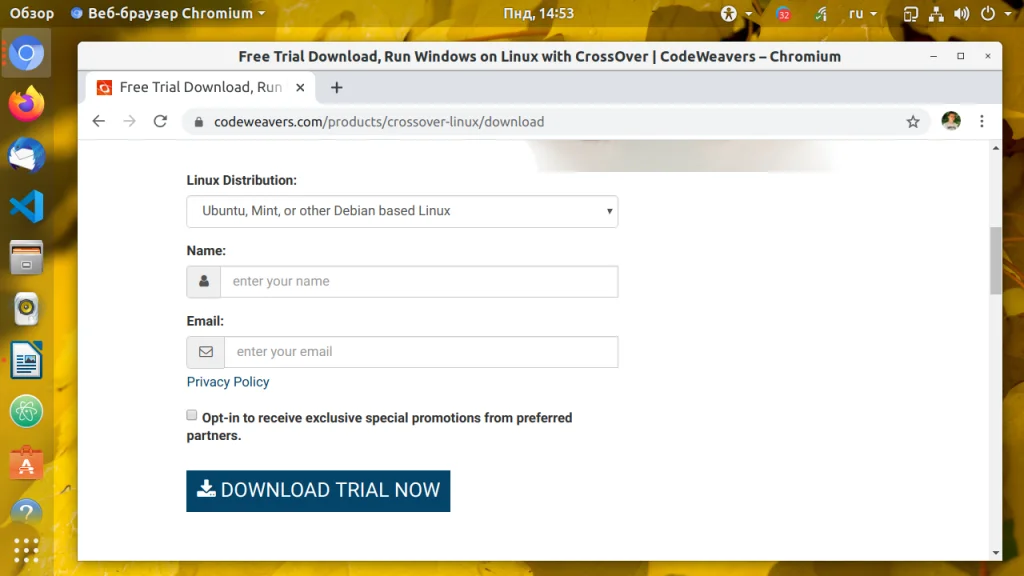Open Visual Studio Code from dock
This screenshot has height=576, width=1024.
pos(26,206)
